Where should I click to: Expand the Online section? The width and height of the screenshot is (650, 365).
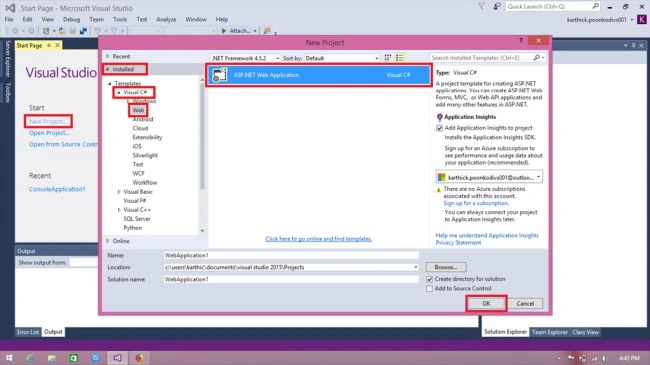pyautogui.click(x=108, y=241)
